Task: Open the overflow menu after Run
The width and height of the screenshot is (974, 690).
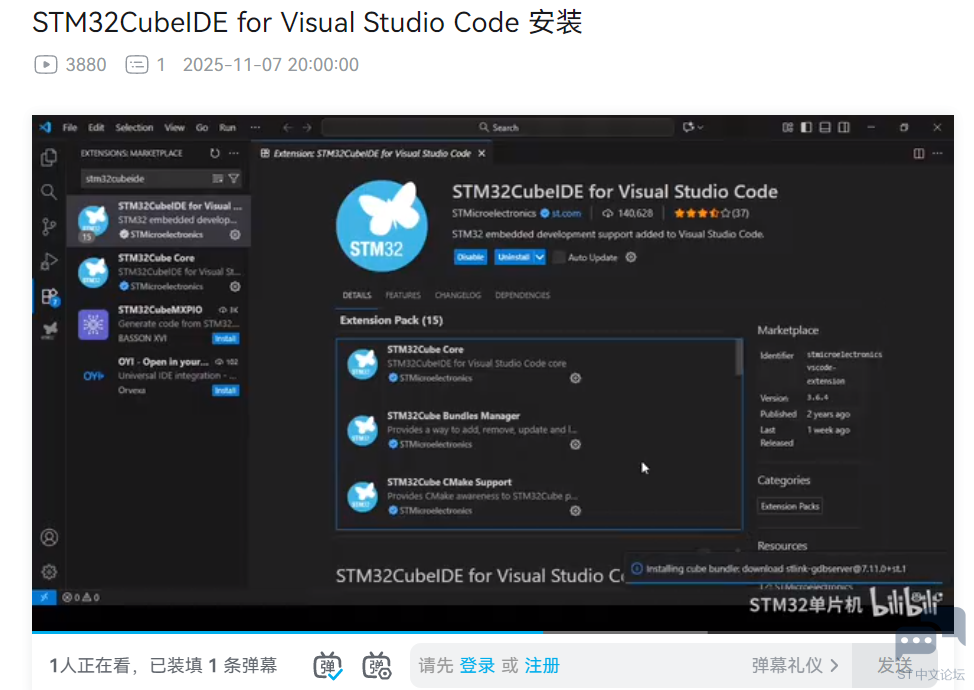Action: (255, 127)
